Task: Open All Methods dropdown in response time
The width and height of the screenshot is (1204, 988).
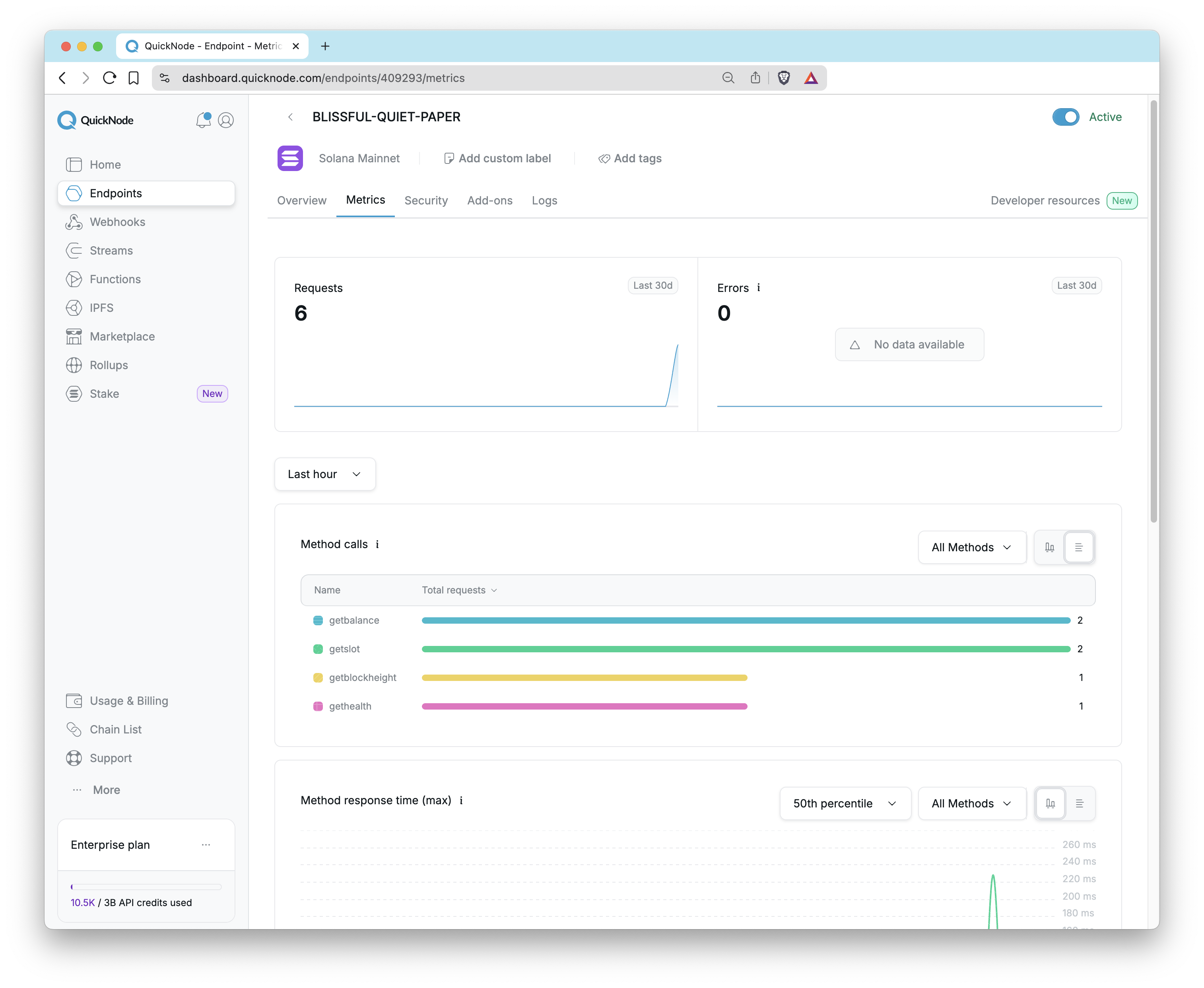Action: [x=972, y=803]
